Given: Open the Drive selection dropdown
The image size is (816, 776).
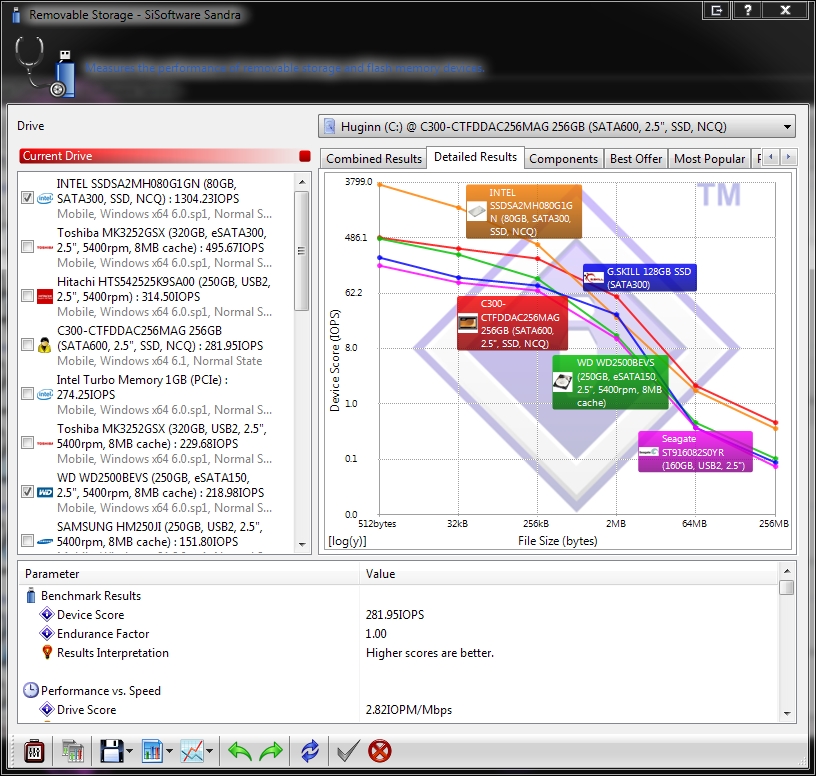Looking at the screenshot, I should [x=557, y=126].
